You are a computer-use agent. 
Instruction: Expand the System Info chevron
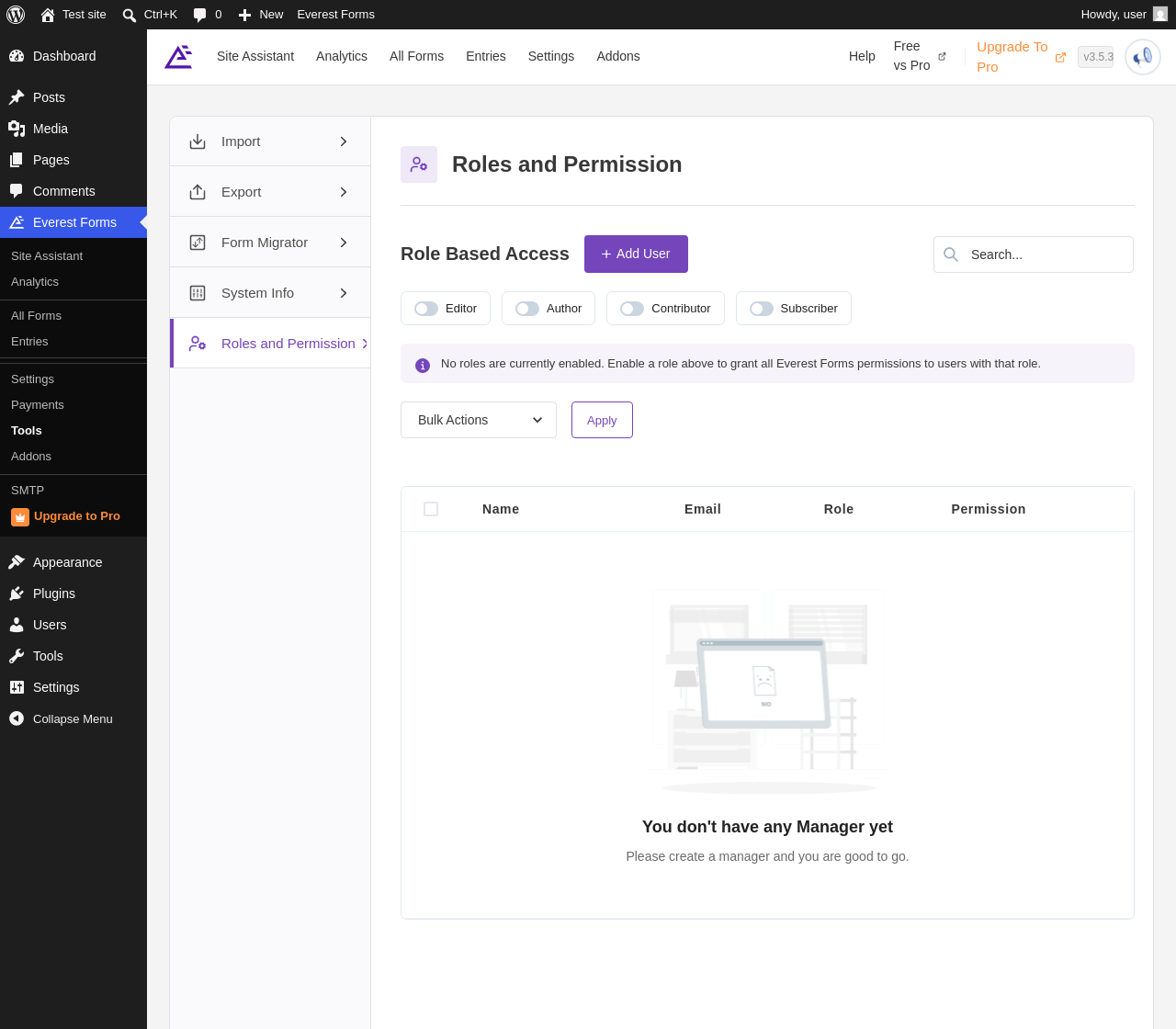(x=344, y=293)
